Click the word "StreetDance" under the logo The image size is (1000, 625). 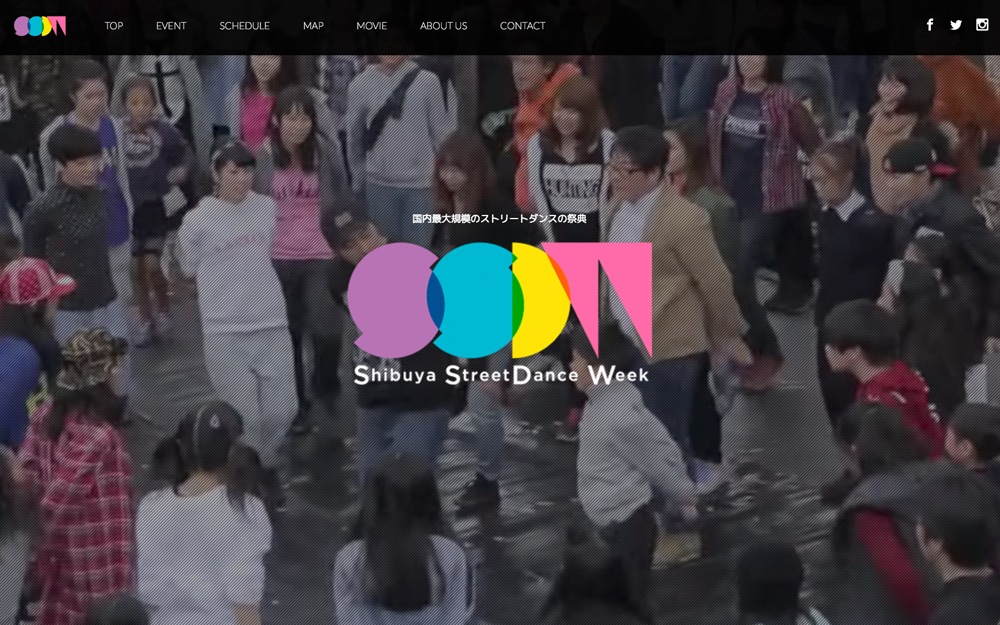[x=511, y=376]
